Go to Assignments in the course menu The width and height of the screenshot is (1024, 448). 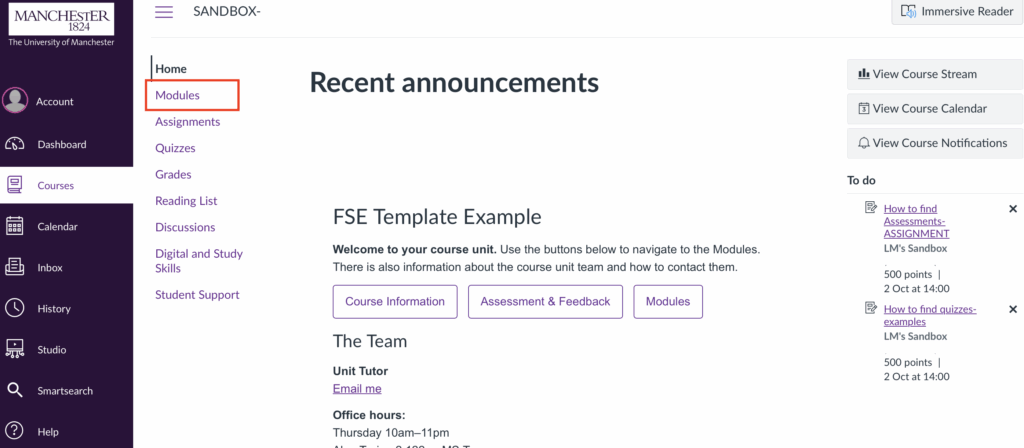click(187, 122)
